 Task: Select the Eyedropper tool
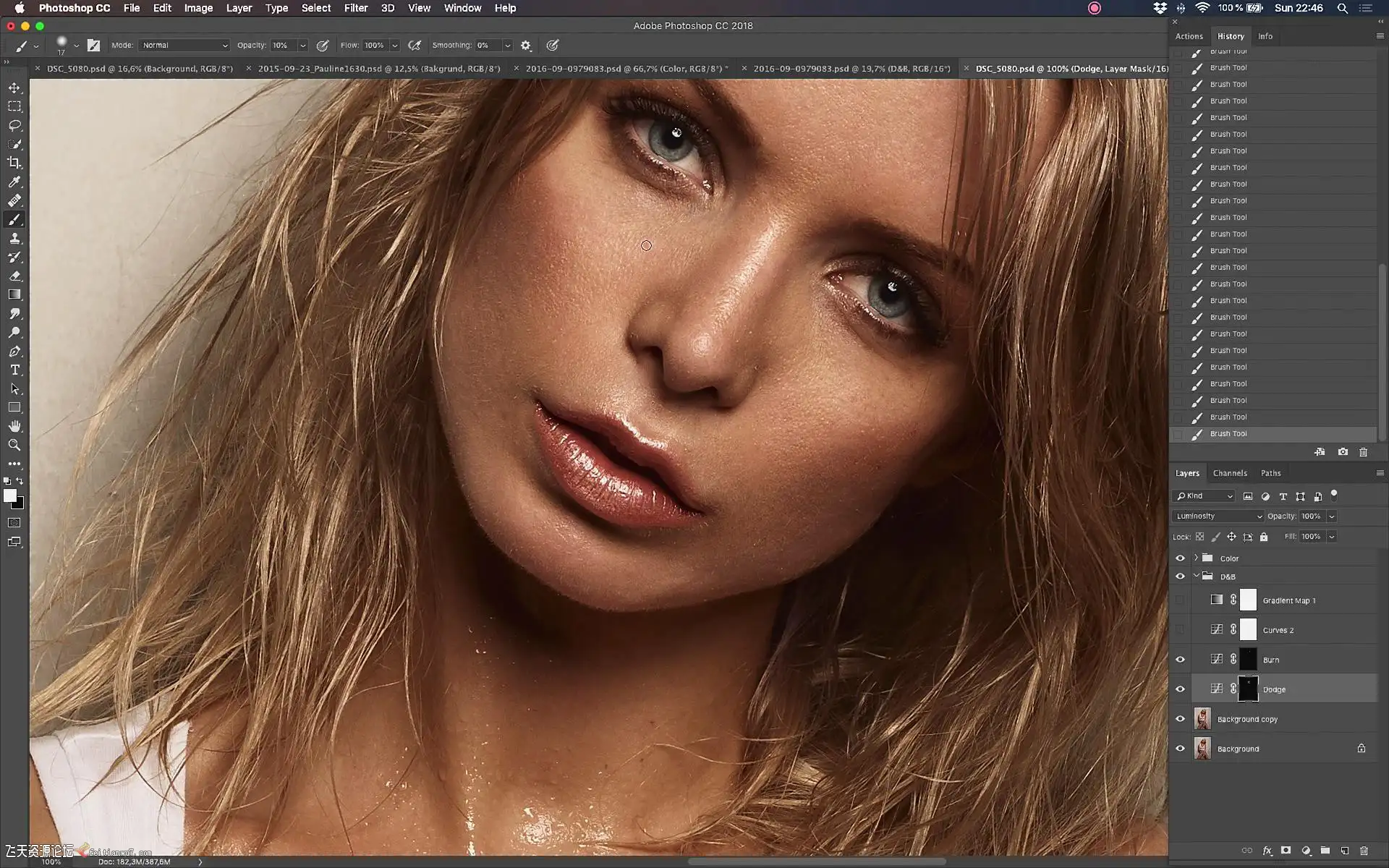click(14, 182)
